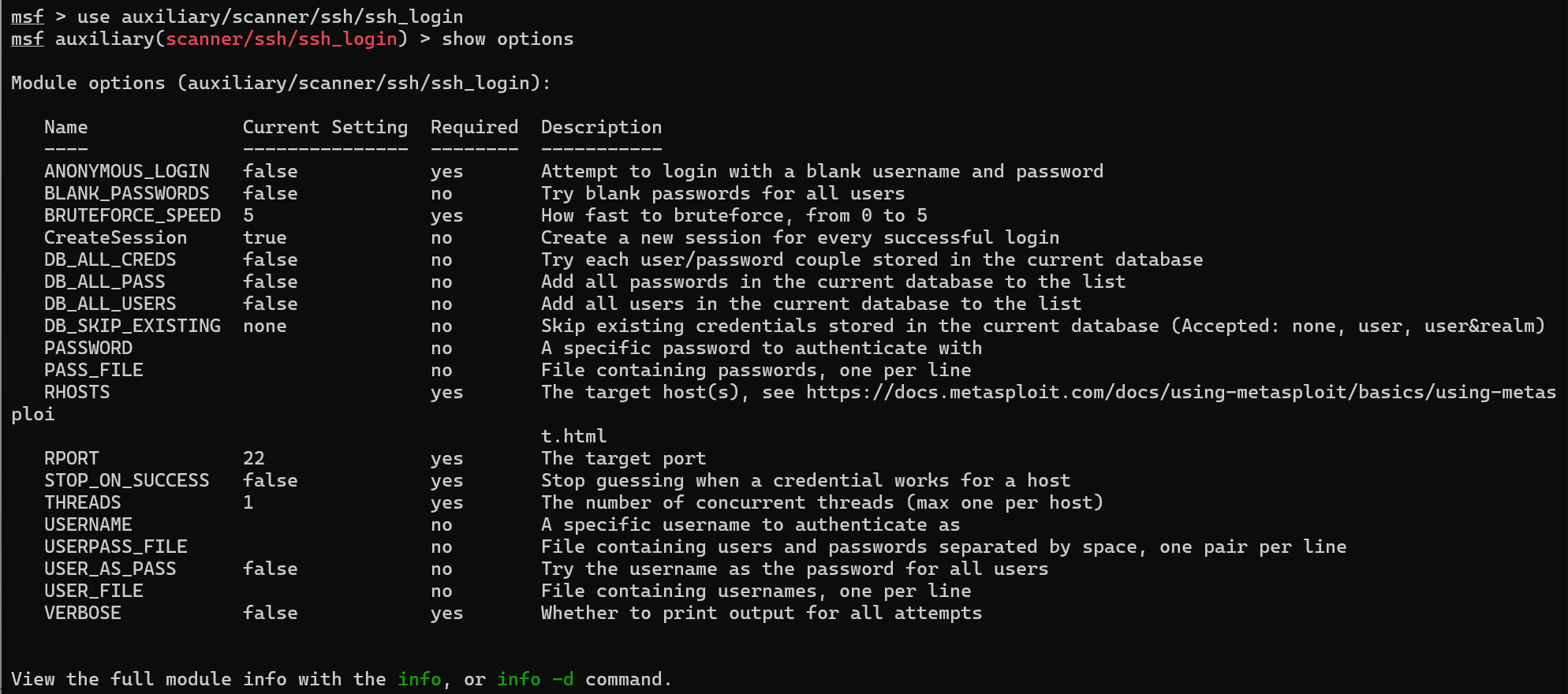1568x694 pixels.
Task: Select the RHOSTS option name
Action: (77, 392)
